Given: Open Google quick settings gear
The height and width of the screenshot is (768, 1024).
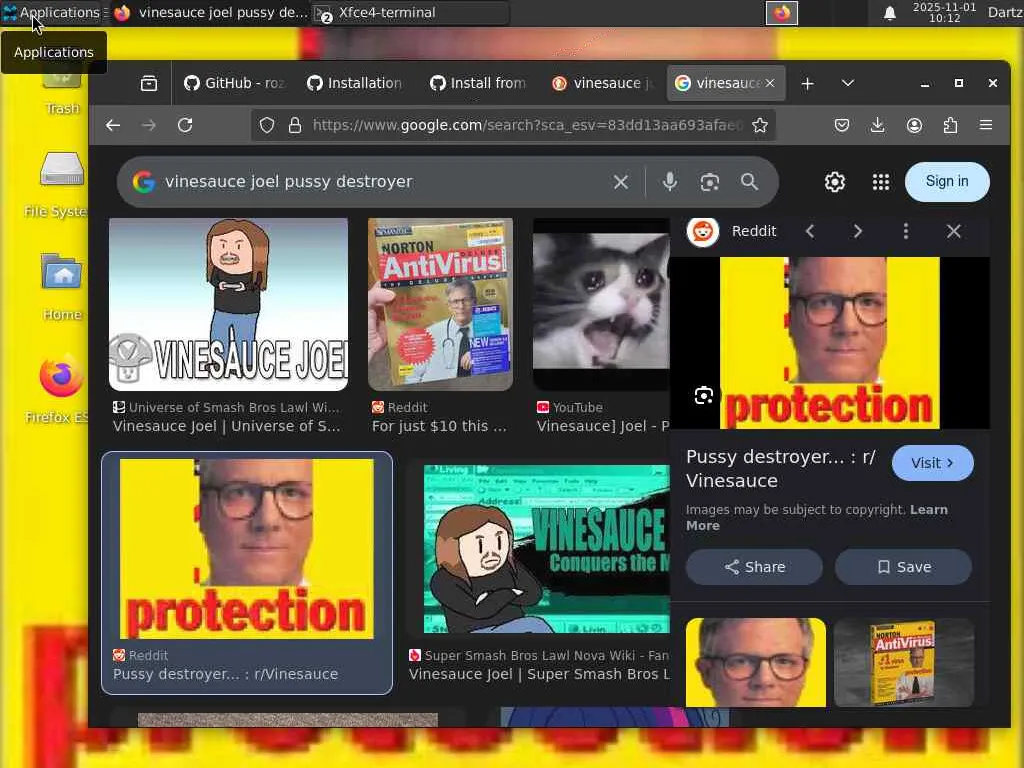Looking at the screenshot, I should coord(835,182).
